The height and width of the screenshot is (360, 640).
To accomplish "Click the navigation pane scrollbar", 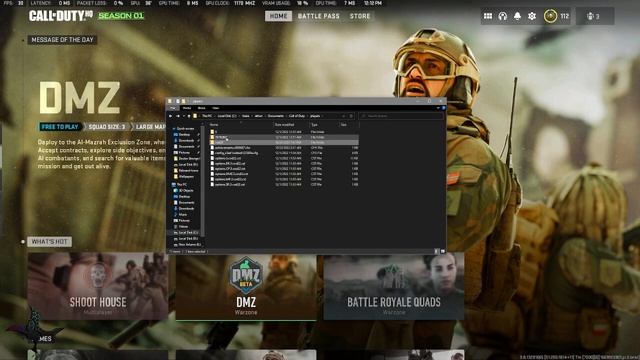I will click(x=203, y=180).
